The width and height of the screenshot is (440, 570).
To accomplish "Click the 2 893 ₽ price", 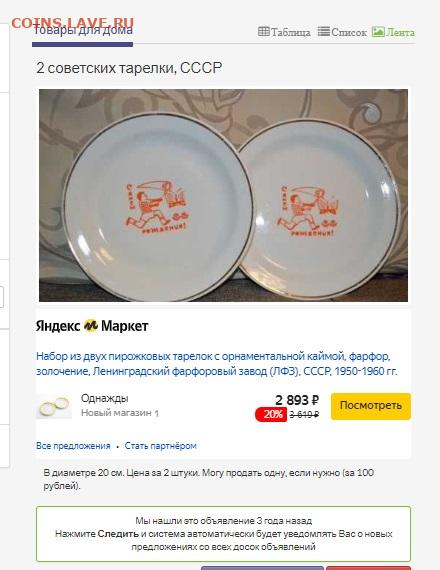I will point(297,400).
